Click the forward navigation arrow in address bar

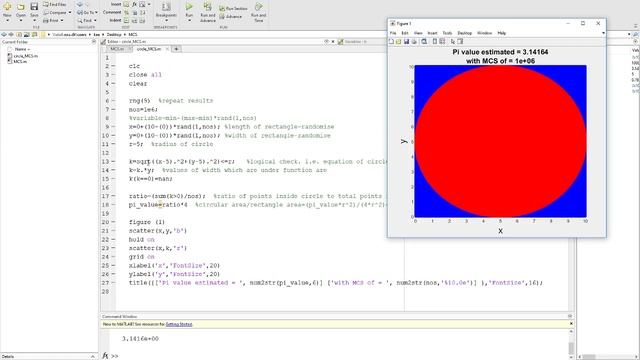point(11,35)
